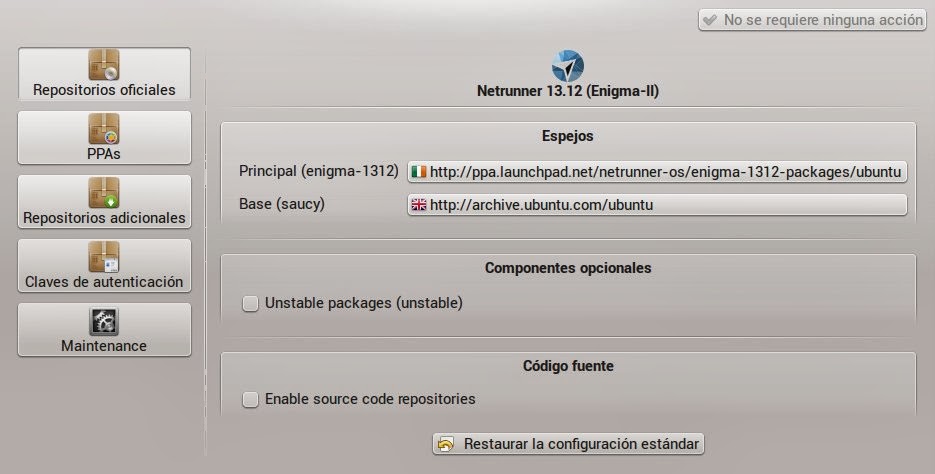Click checkmark icon in action button
Screen dimensions: 935x474
(x=710, y=20)
